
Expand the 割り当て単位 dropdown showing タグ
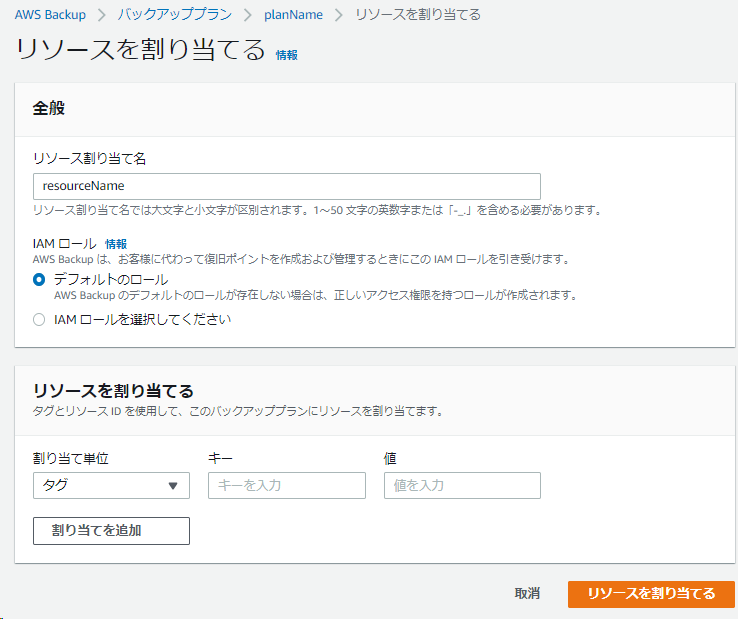[x=110, y=485]
